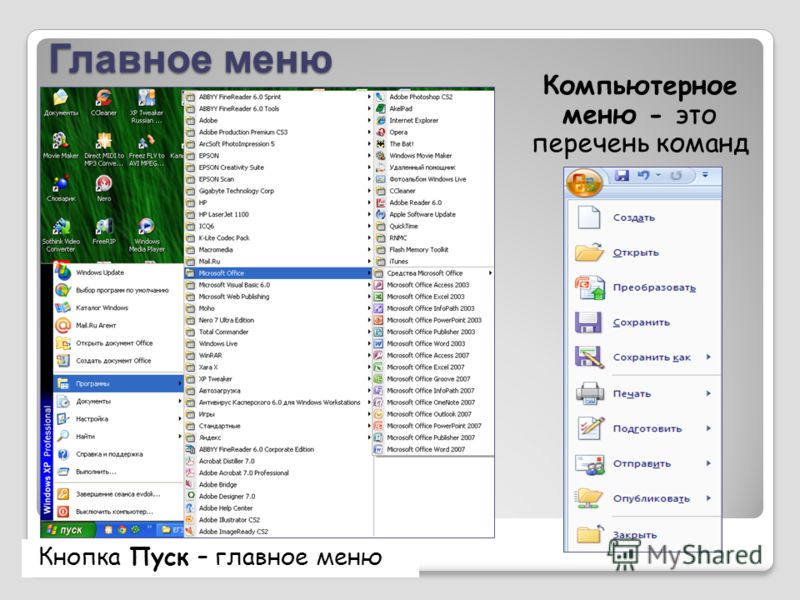Open Программы in the Start menu

pos(118,383)
